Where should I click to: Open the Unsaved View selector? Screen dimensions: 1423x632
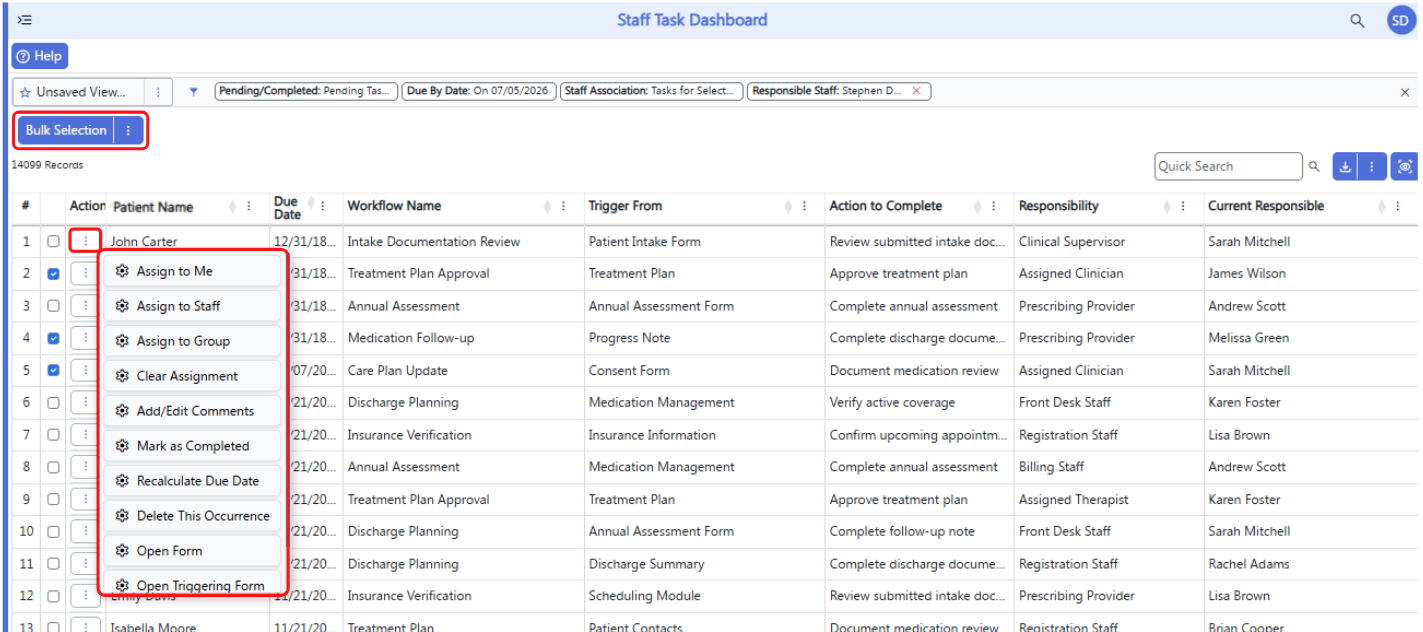(x=79, y=92)
